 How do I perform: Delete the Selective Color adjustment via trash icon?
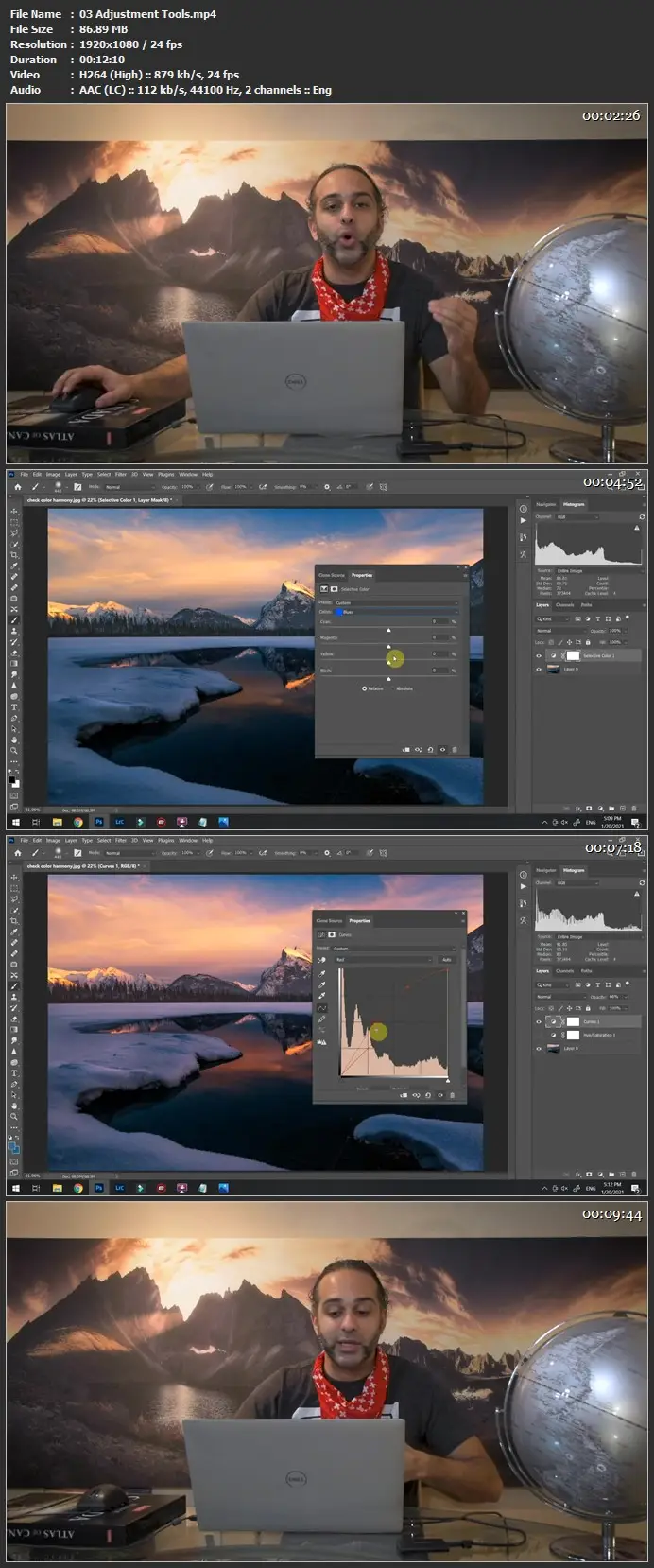pos(455,749)
